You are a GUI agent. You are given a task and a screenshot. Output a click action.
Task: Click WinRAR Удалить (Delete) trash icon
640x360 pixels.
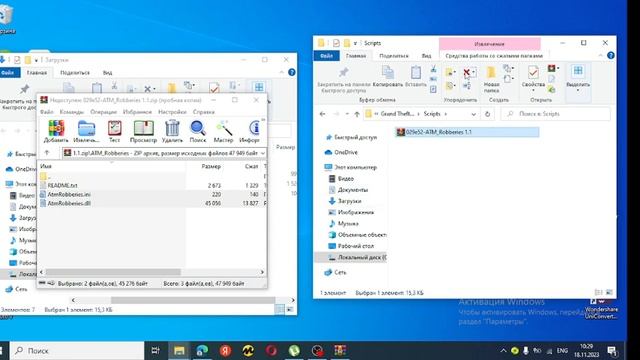click(x=172, y=131)
